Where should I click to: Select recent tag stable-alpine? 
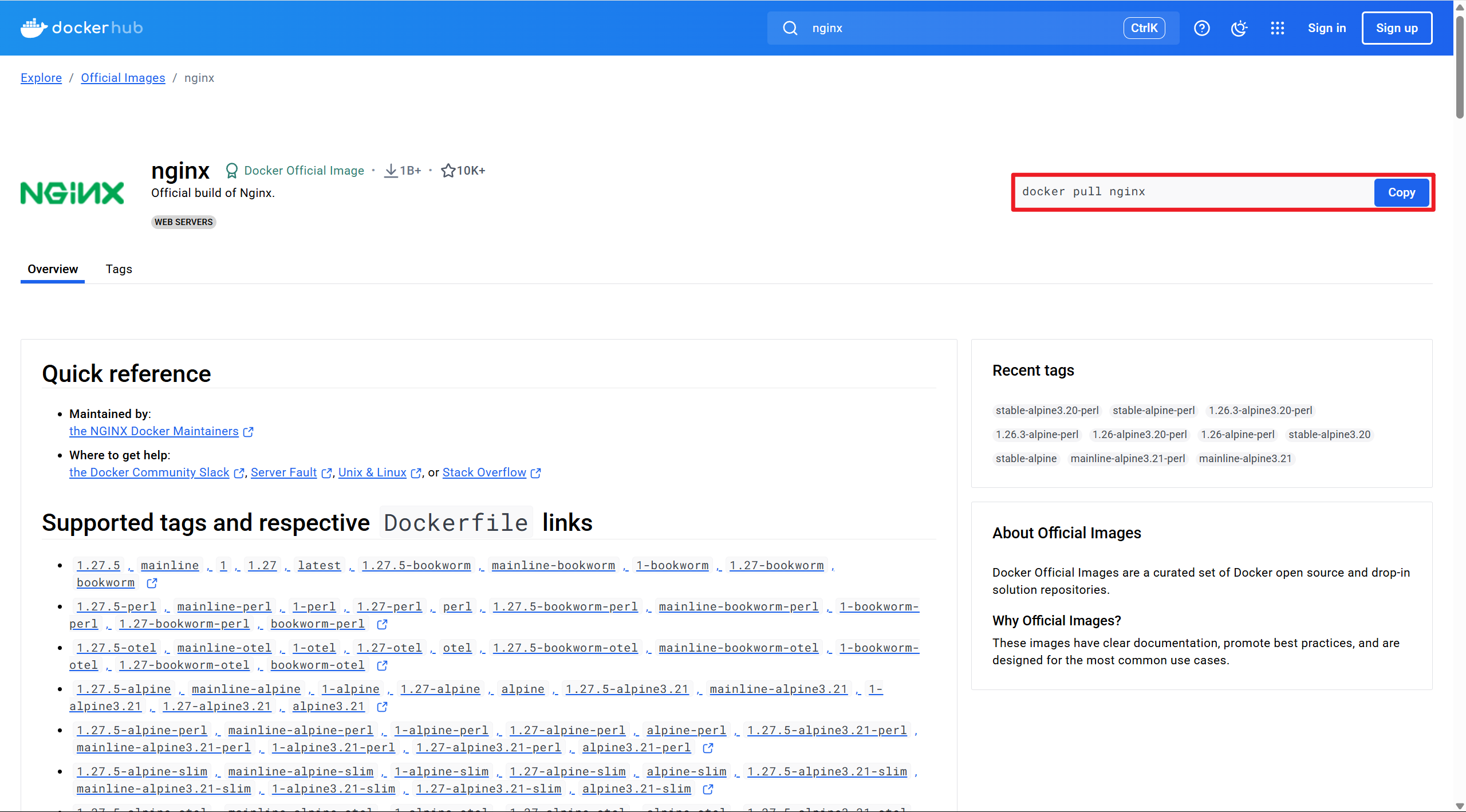[x=1026, y=459]
